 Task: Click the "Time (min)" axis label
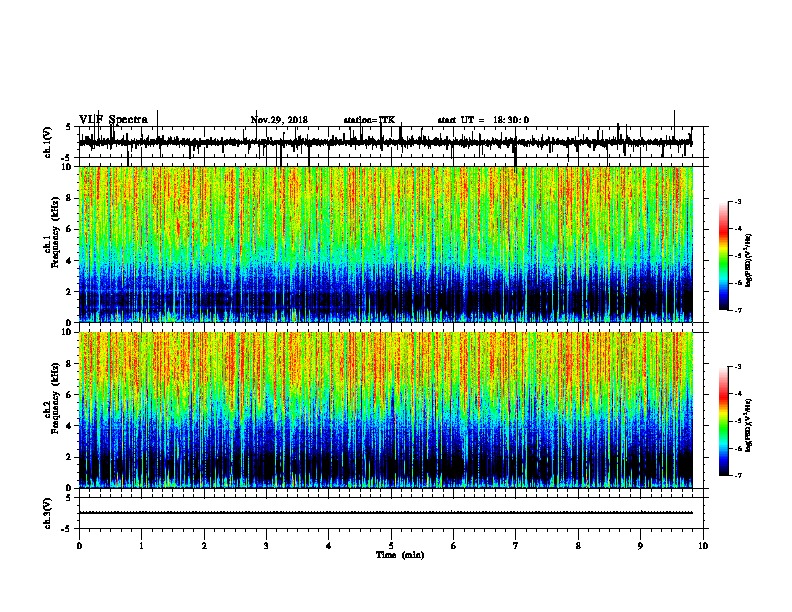point(400,555)
